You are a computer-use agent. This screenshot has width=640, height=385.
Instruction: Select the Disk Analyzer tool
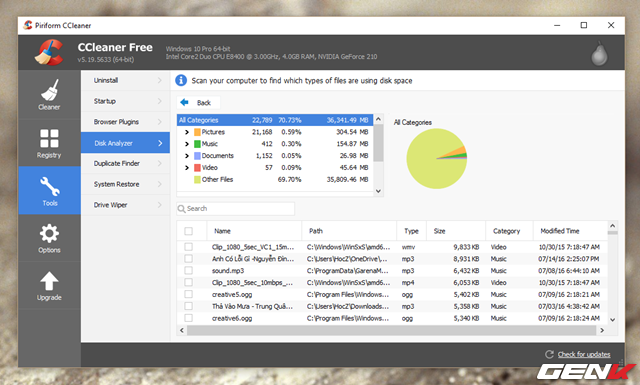point(125,143)
